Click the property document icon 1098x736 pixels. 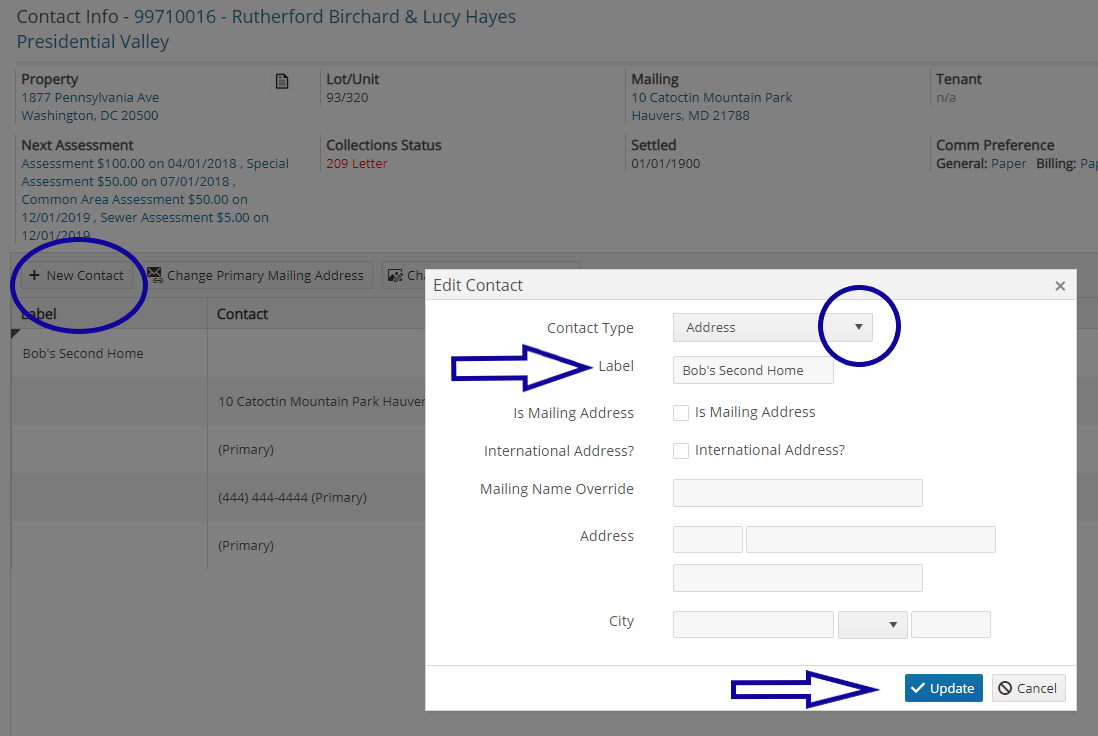[x=282, y=81]
